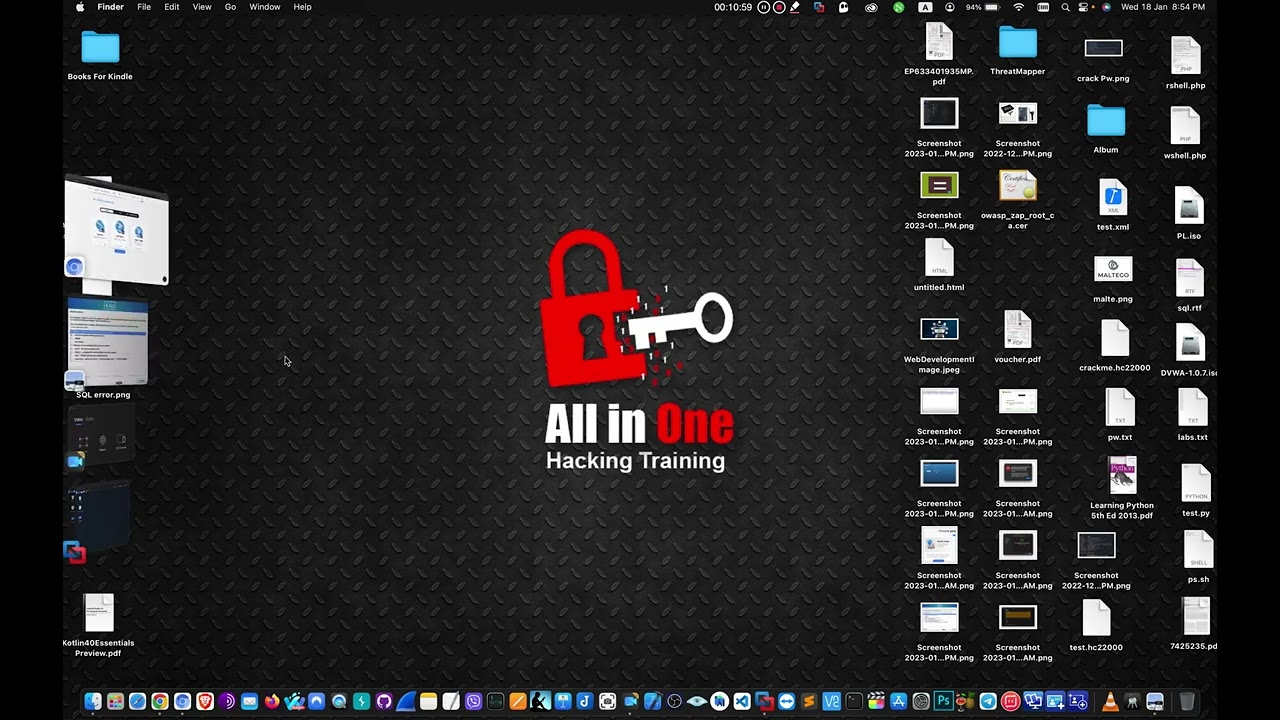Screen dimensions: 1280x720
Task: Open GitHub Desktop in the Dock
Action: (384, 702)
